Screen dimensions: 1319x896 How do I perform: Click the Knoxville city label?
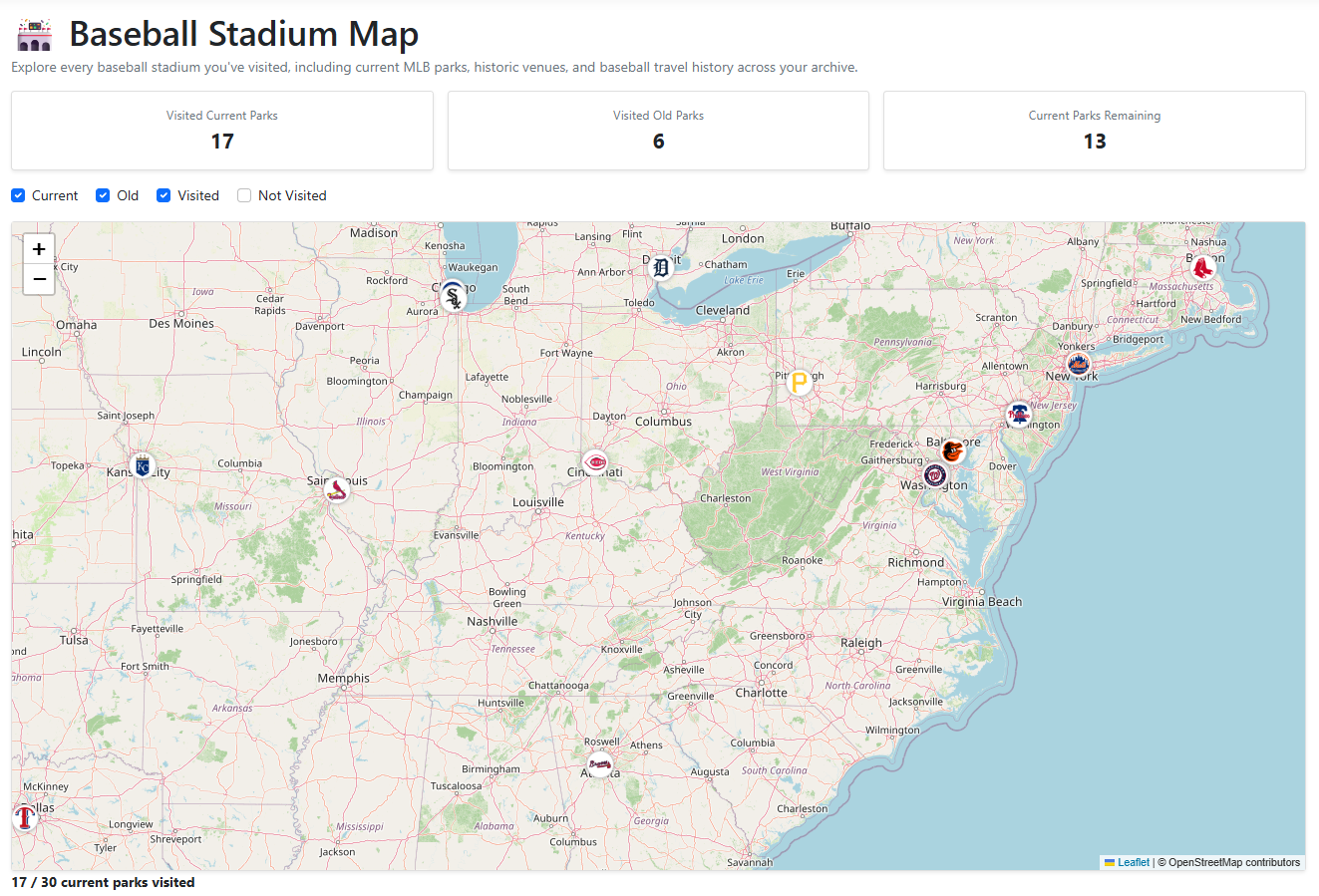click(x=622, y=649)
